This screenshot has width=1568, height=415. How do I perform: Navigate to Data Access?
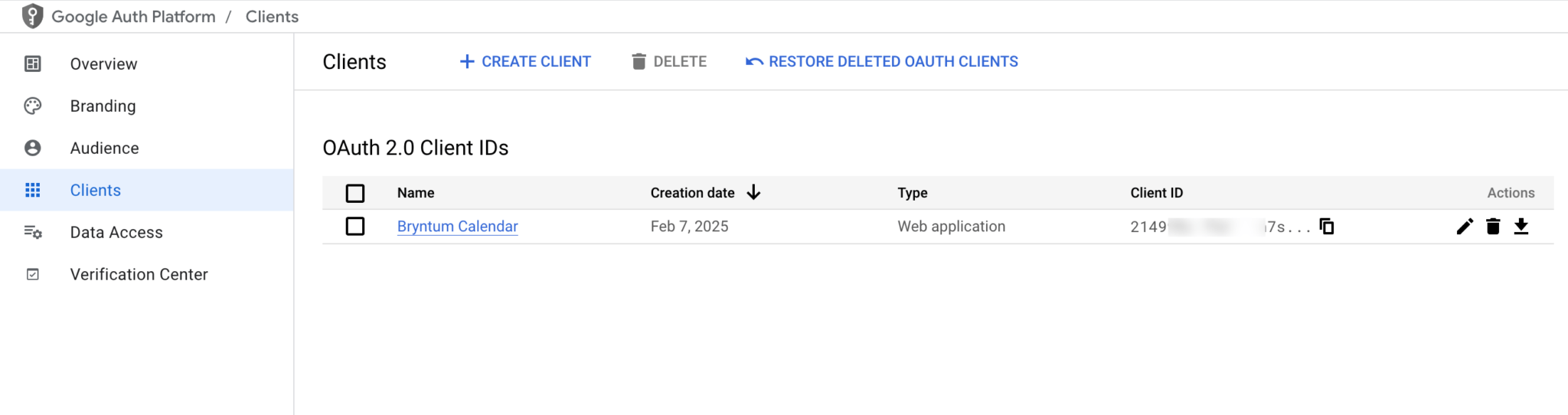[x=147, y=232]
